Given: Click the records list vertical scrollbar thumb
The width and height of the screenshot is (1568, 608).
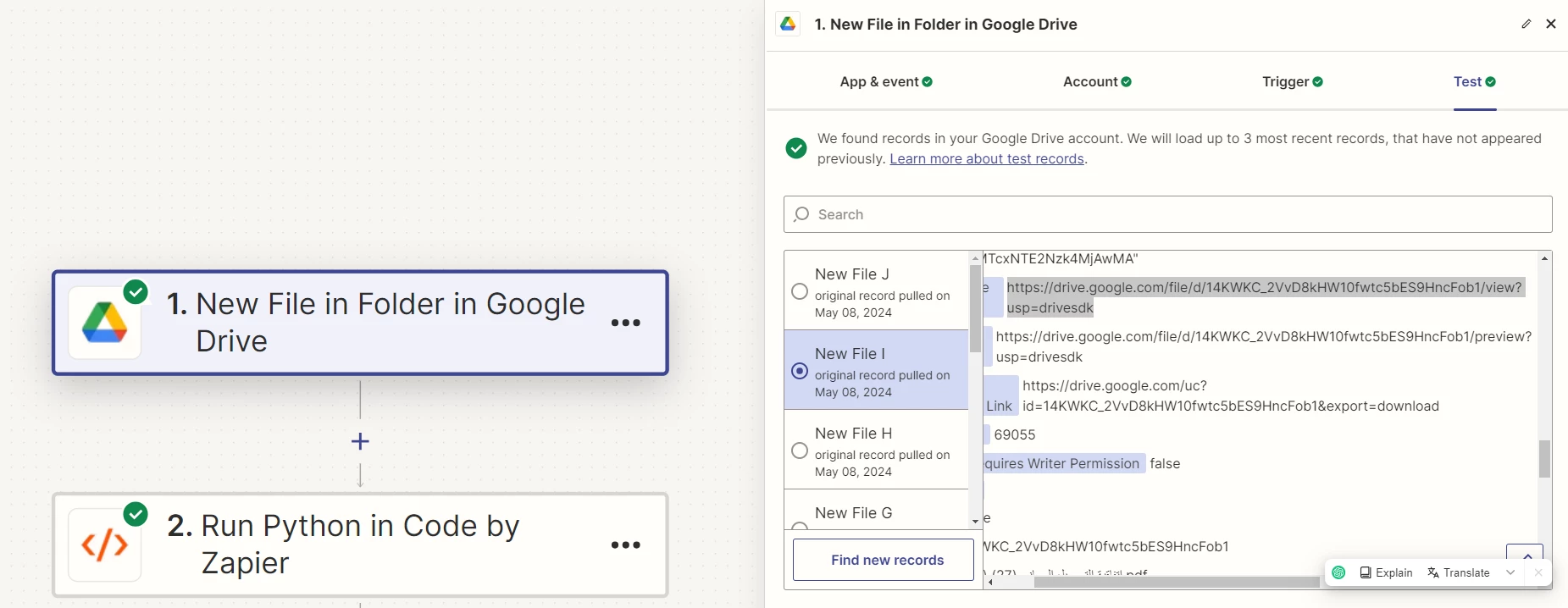Looking at the screenshot, I should pos(975,308).
